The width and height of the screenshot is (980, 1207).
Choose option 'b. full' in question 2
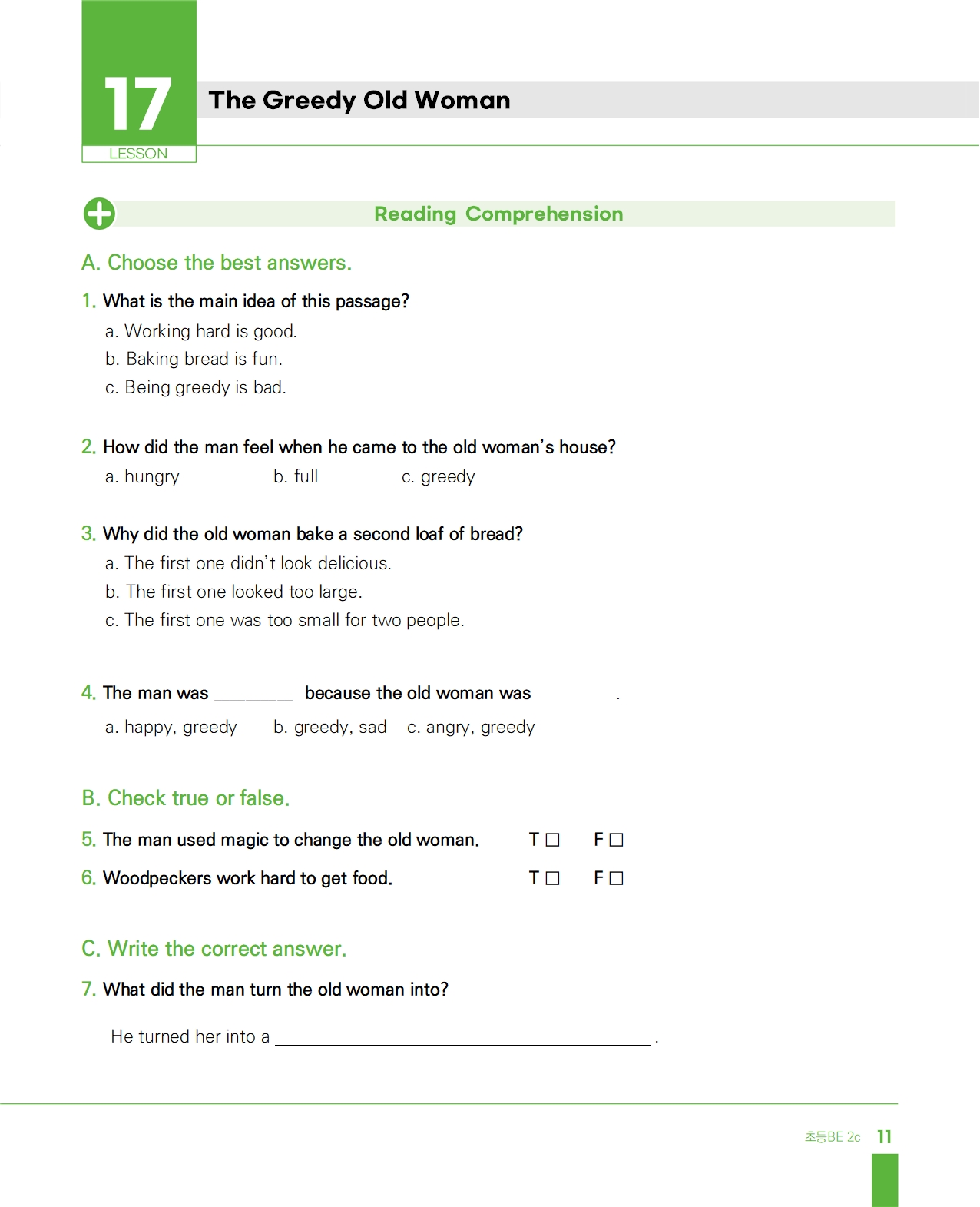[296, 476]
